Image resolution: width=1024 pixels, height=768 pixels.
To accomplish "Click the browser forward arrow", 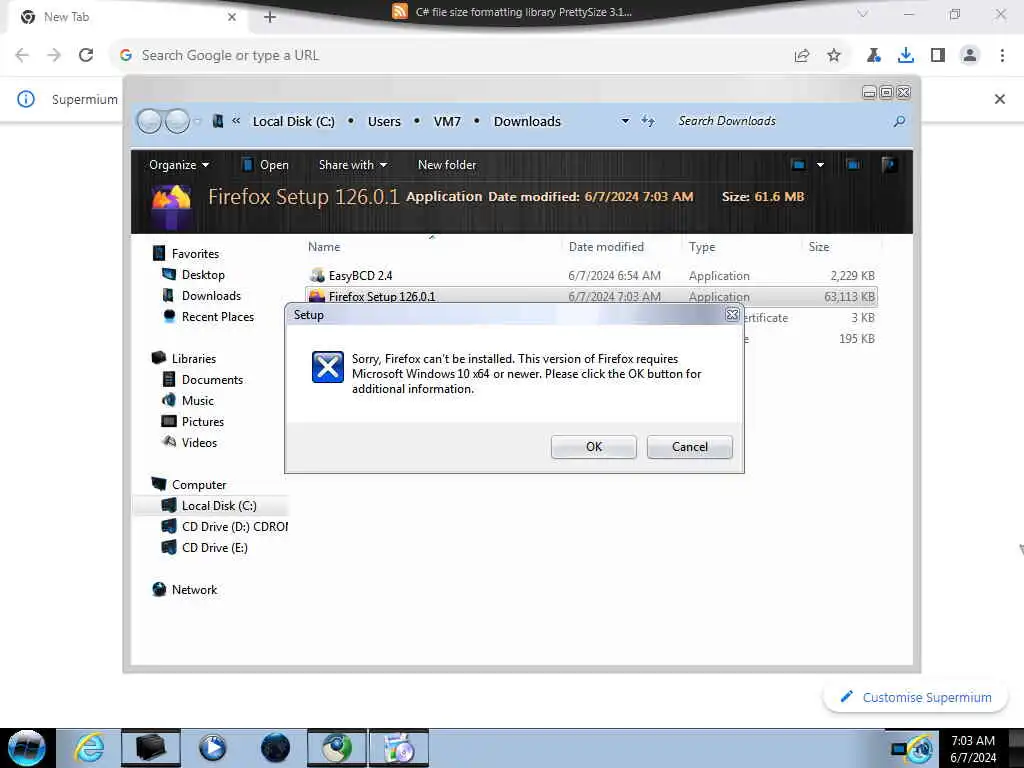I will pos(54,56).
